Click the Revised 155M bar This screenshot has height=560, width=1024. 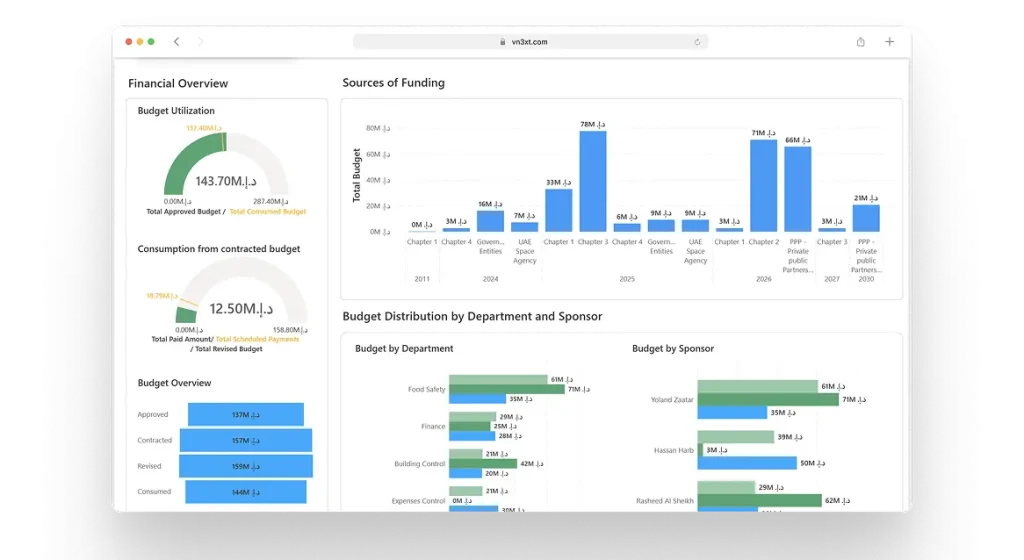click(x=245, y=466)
